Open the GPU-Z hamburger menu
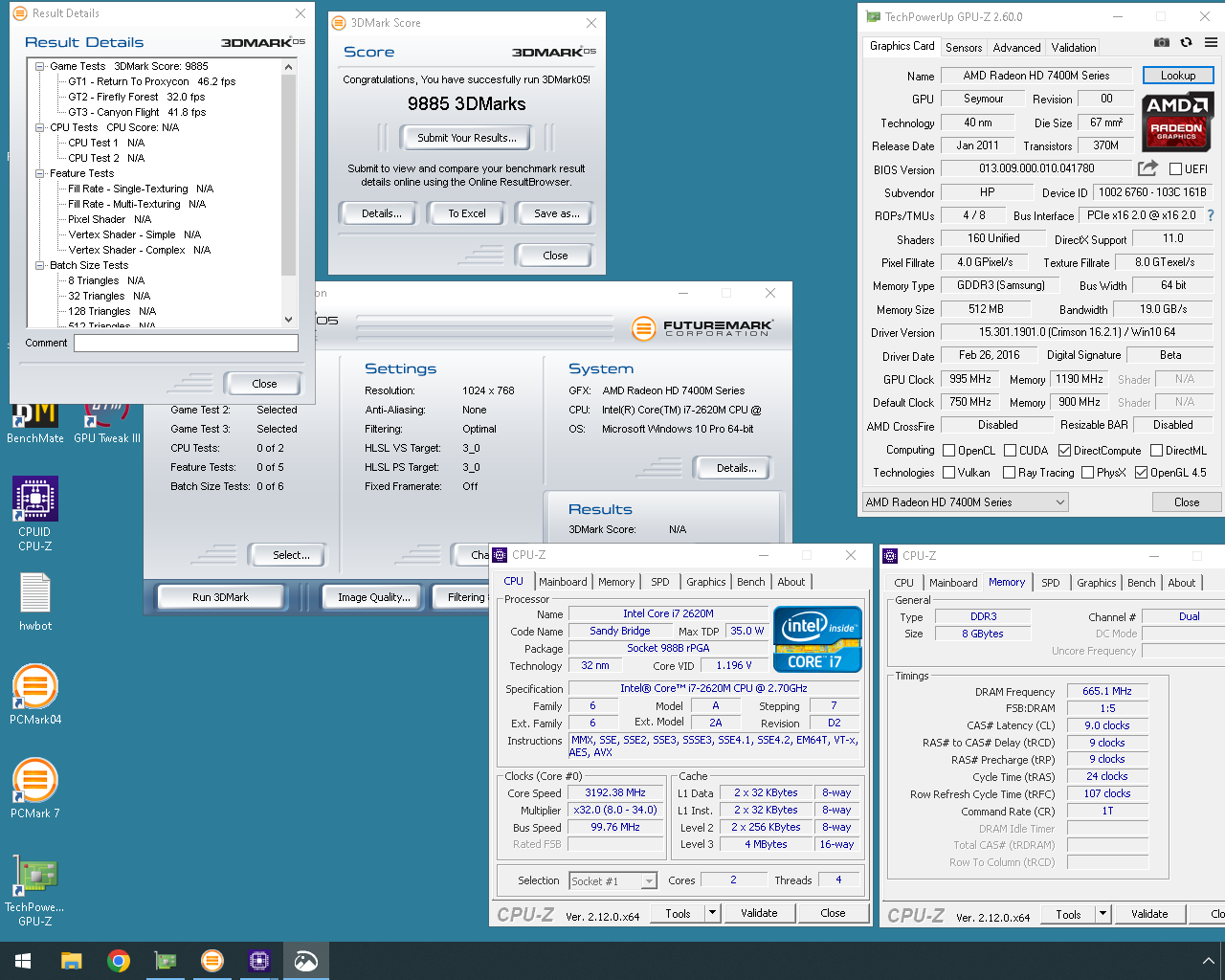The image size is (1225, 980). [1211, 42]
